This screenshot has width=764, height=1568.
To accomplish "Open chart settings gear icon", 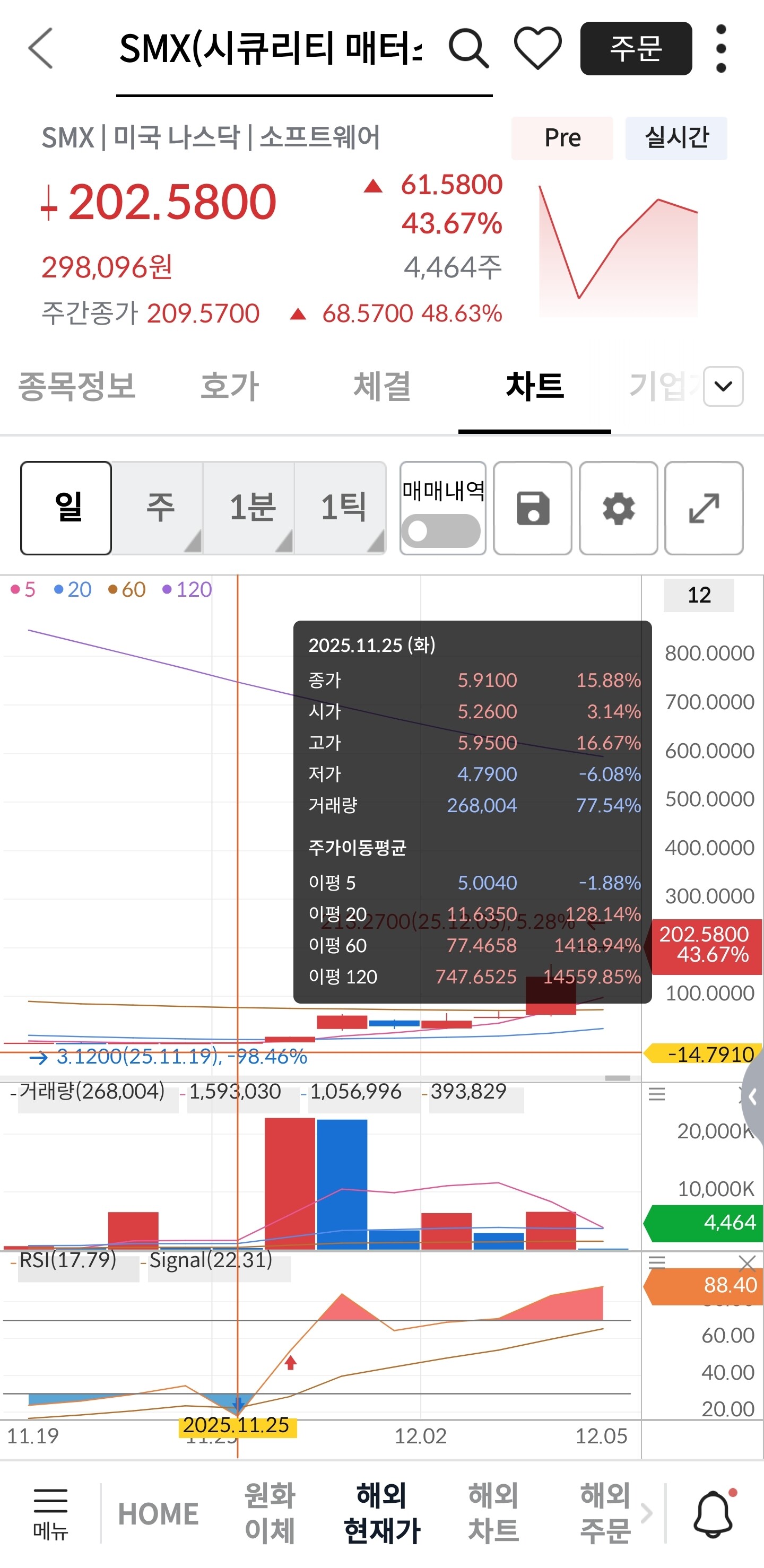I will click(x=619, y=508).
